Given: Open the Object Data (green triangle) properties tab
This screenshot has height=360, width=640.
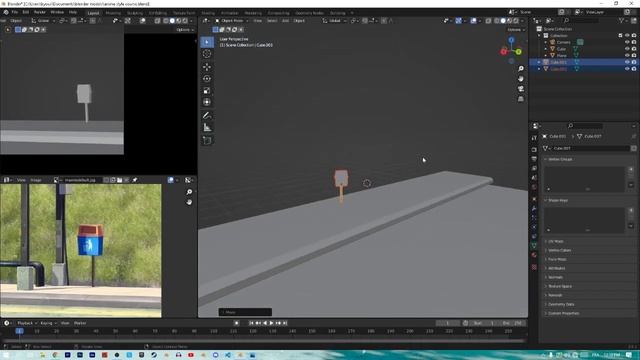Looking at the screenshot, I should click(x=534, y=245).
